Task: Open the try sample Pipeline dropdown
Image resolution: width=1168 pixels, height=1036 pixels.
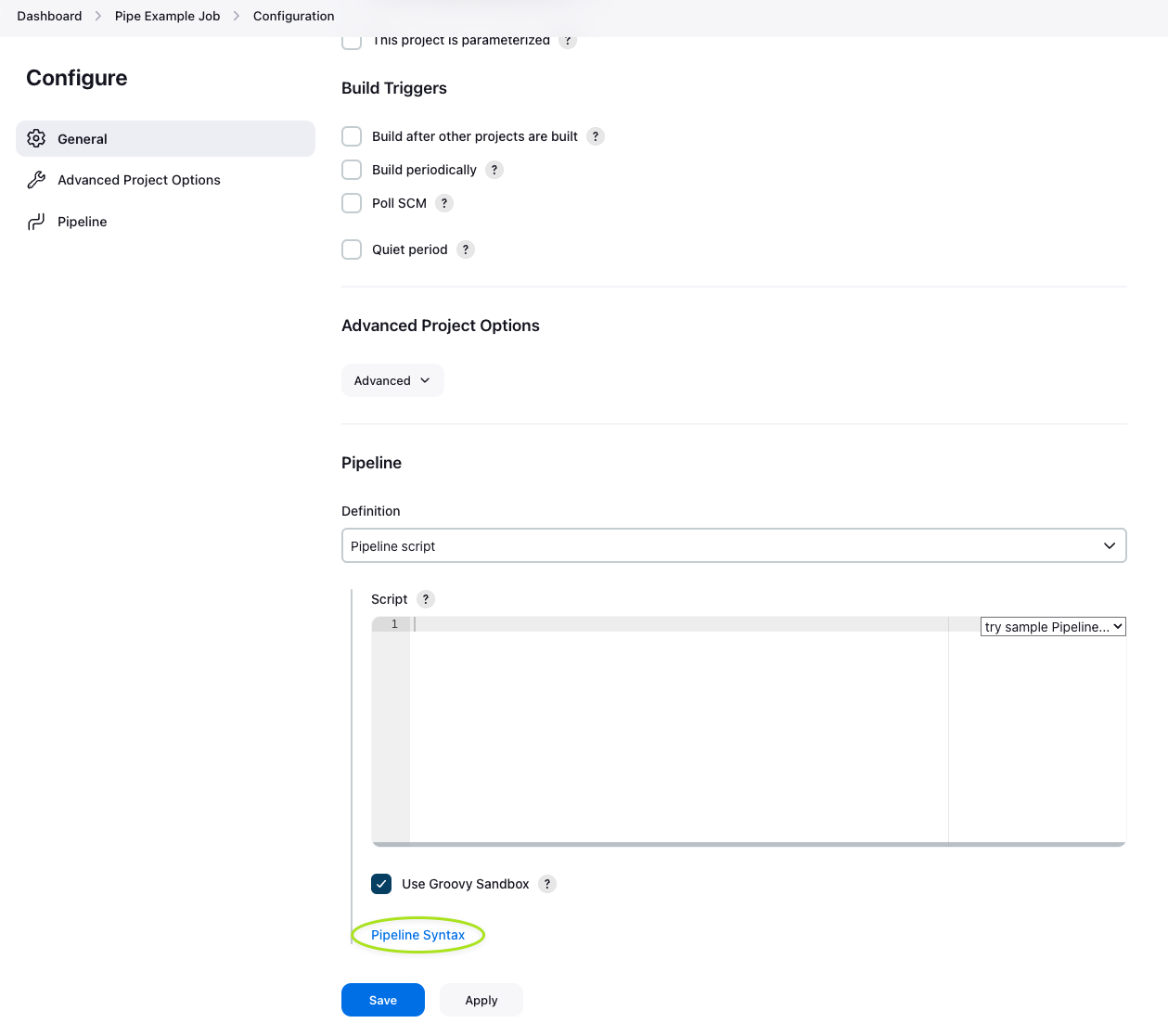Action: click(1052, 626)
